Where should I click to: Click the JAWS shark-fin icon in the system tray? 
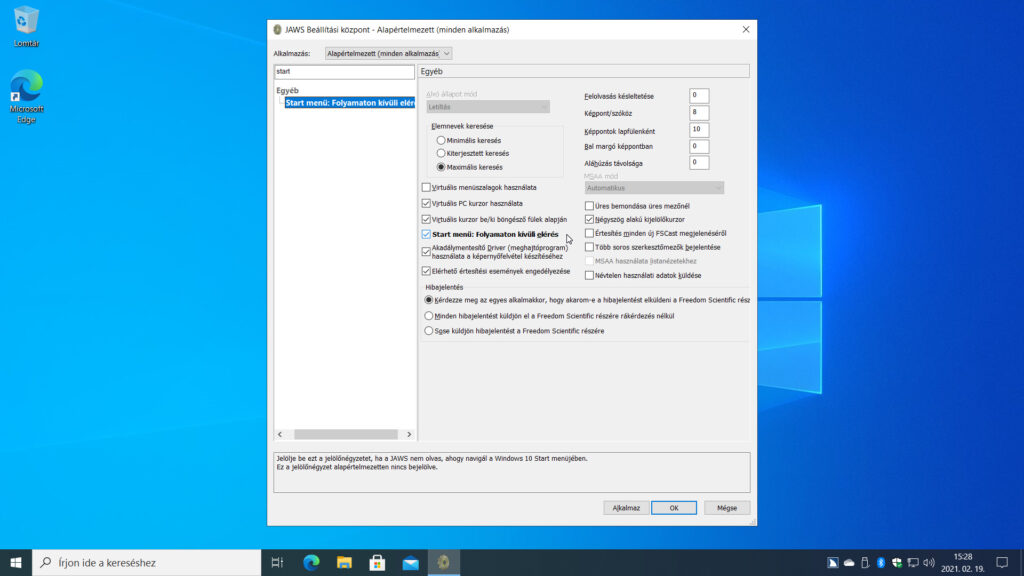tap(833, 562)
